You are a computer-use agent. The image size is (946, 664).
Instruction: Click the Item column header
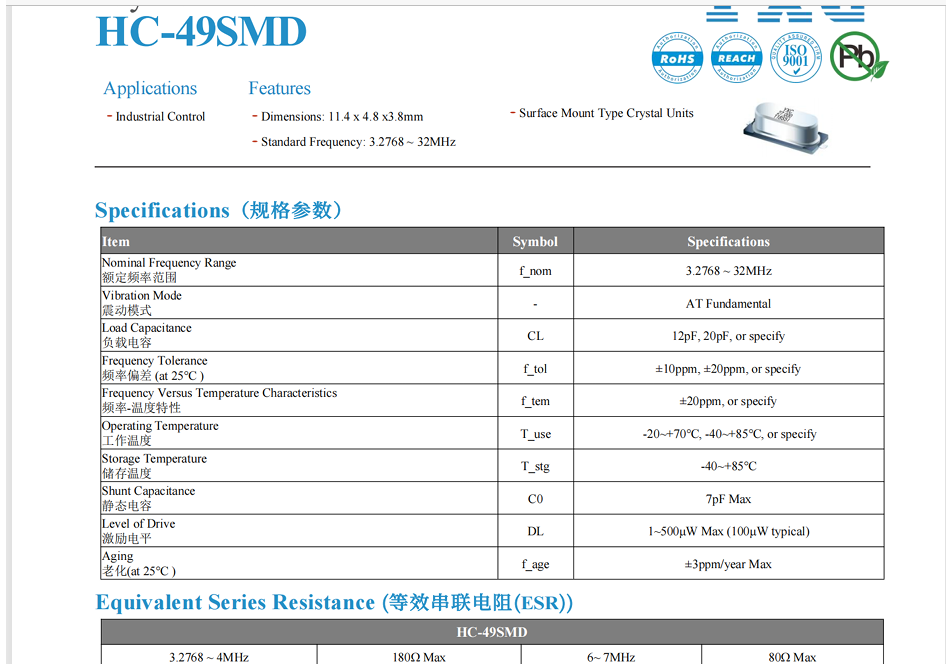click(x=116, y=242)
